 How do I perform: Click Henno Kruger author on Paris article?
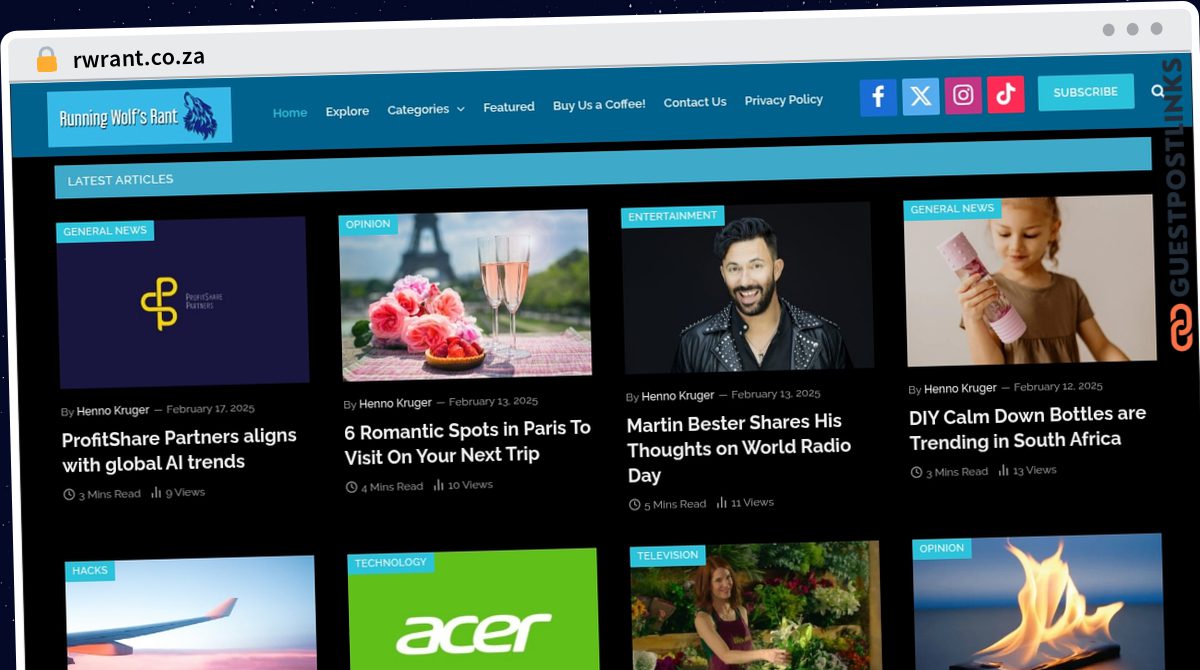(x=396, y=404)
